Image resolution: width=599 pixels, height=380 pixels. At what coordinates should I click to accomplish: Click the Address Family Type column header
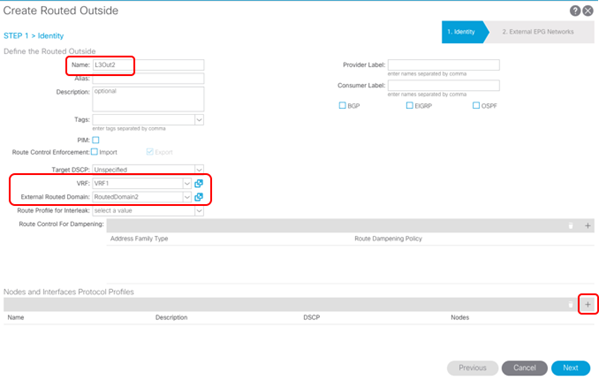click(139, 239)
